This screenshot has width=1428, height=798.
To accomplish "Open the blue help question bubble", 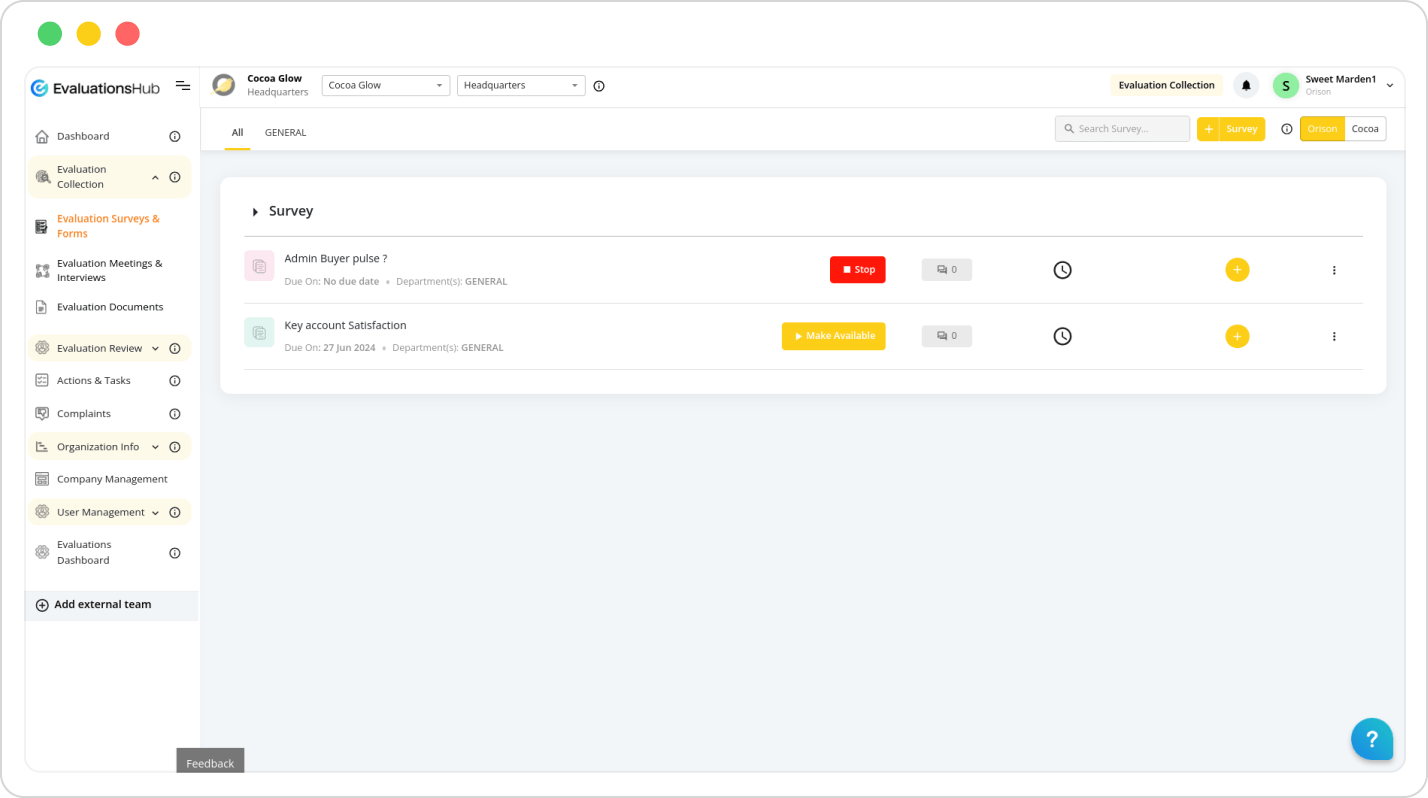I will (x=1371, y=739).
